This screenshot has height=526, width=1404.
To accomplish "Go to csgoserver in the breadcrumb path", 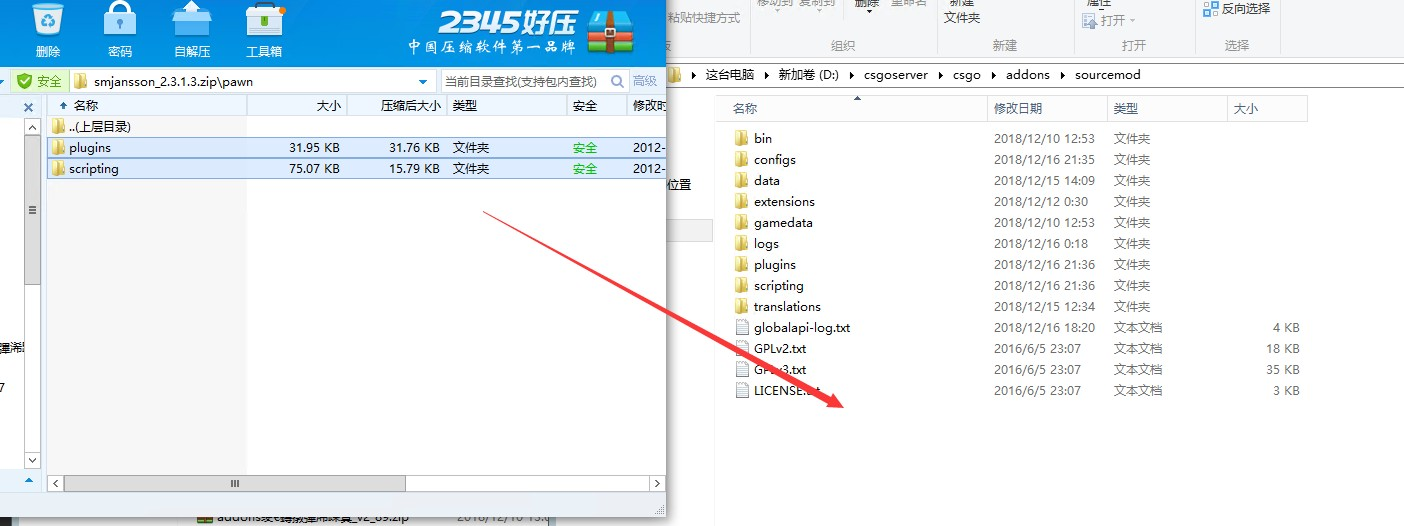I will [x=900, y=75].
